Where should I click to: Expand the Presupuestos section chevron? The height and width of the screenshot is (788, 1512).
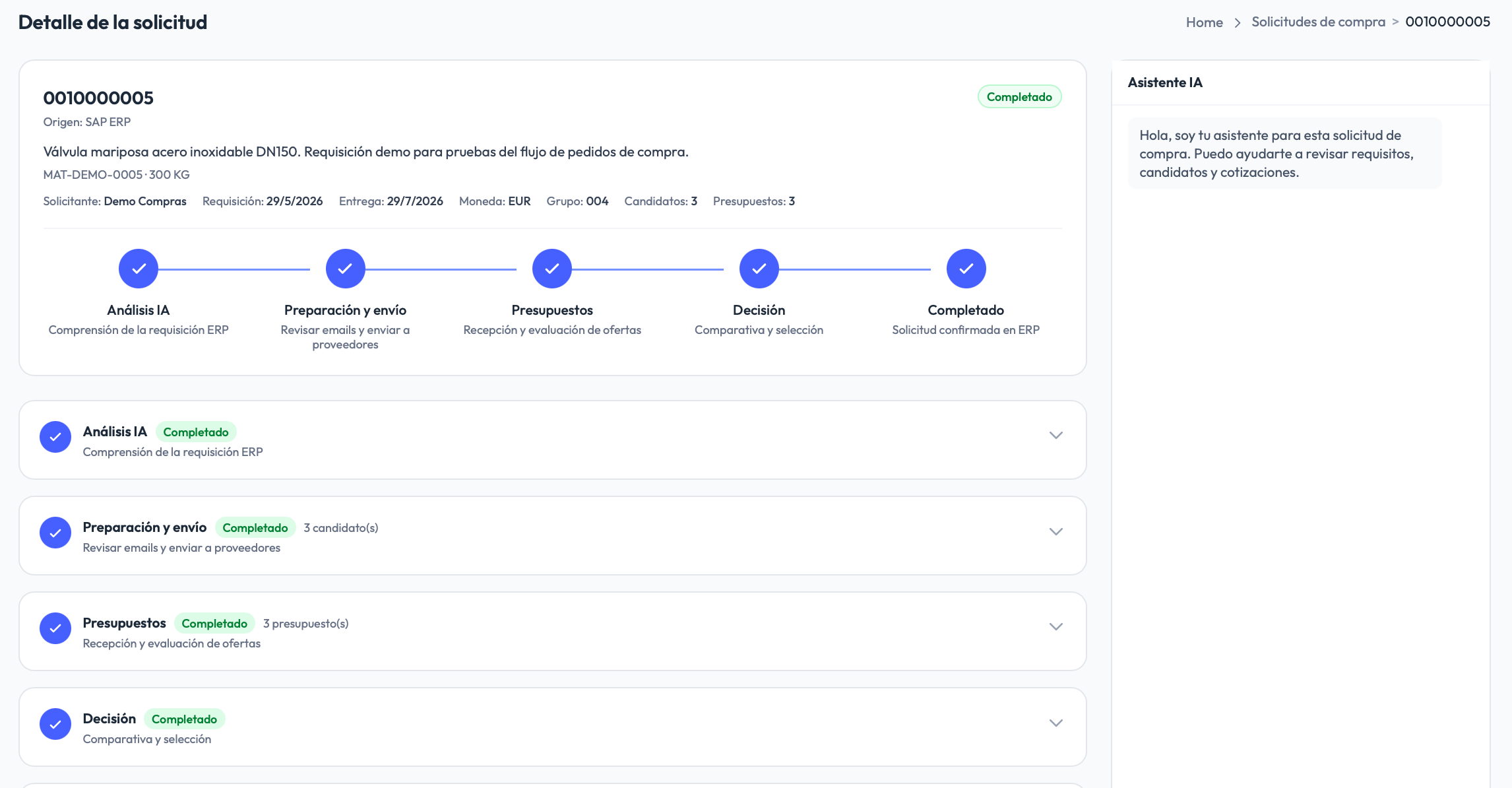(x=1056, y=627)
